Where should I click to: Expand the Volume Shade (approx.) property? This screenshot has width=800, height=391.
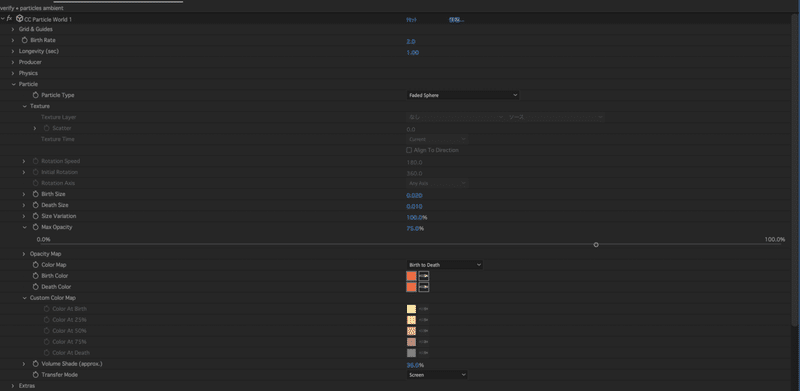click(24, 364)
